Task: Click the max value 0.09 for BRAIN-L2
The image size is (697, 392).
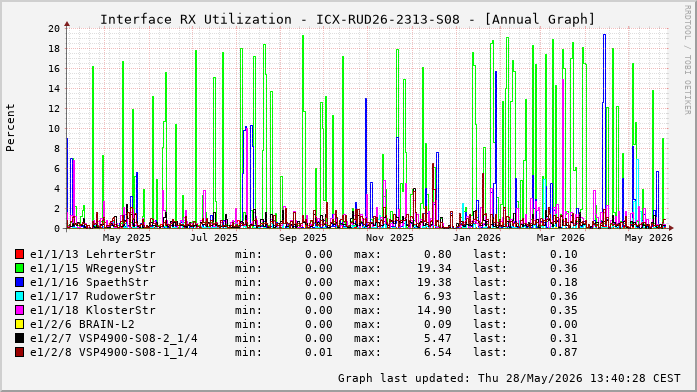Action: tap(438, 324)
